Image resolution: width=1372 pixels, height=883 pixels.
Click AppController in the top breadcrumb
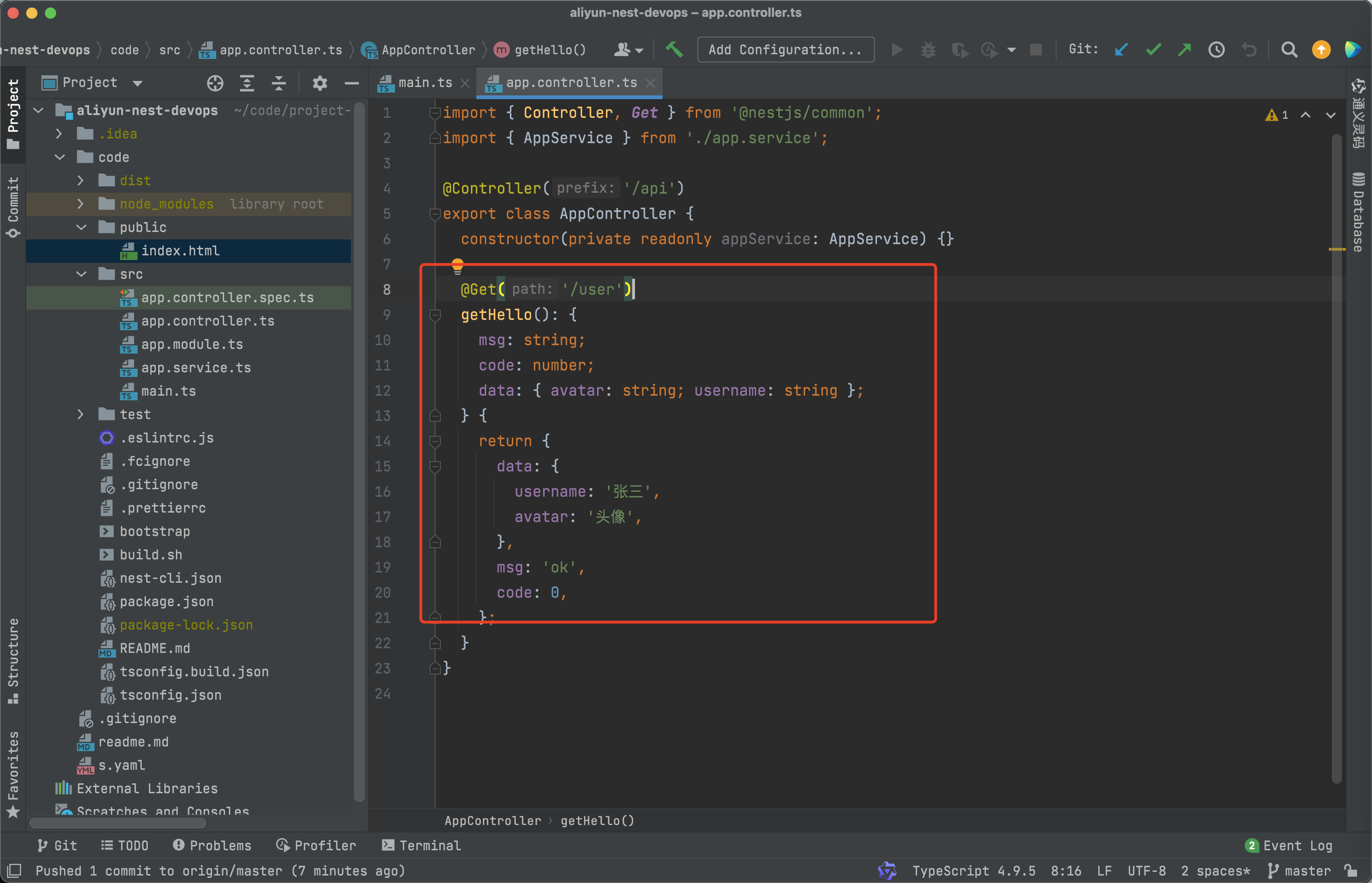click(419, 50)
